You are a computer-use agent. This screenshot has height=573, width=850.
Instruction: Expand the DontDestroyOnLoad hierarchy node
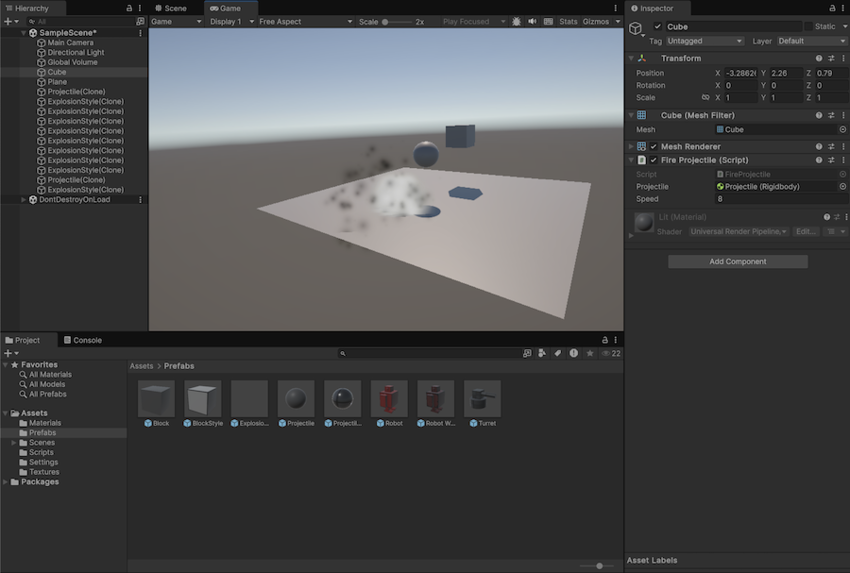(x=24, y=199)
